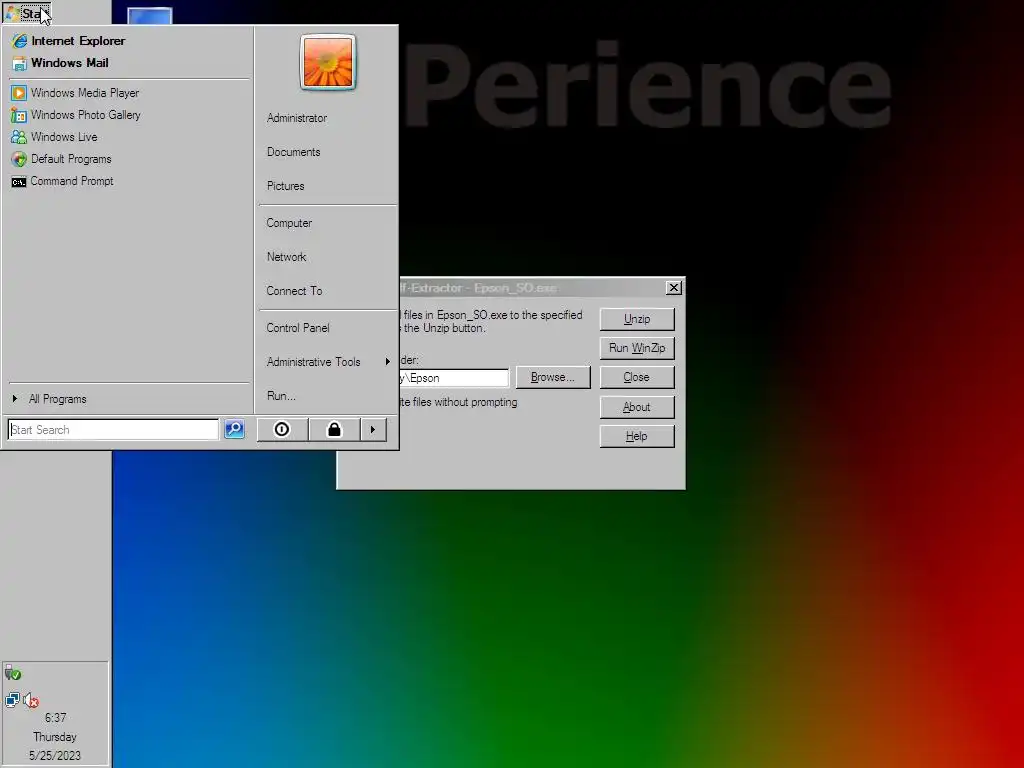Click the muted volume tray icon
Viewport: 1024px width, 768px height.
31,701
